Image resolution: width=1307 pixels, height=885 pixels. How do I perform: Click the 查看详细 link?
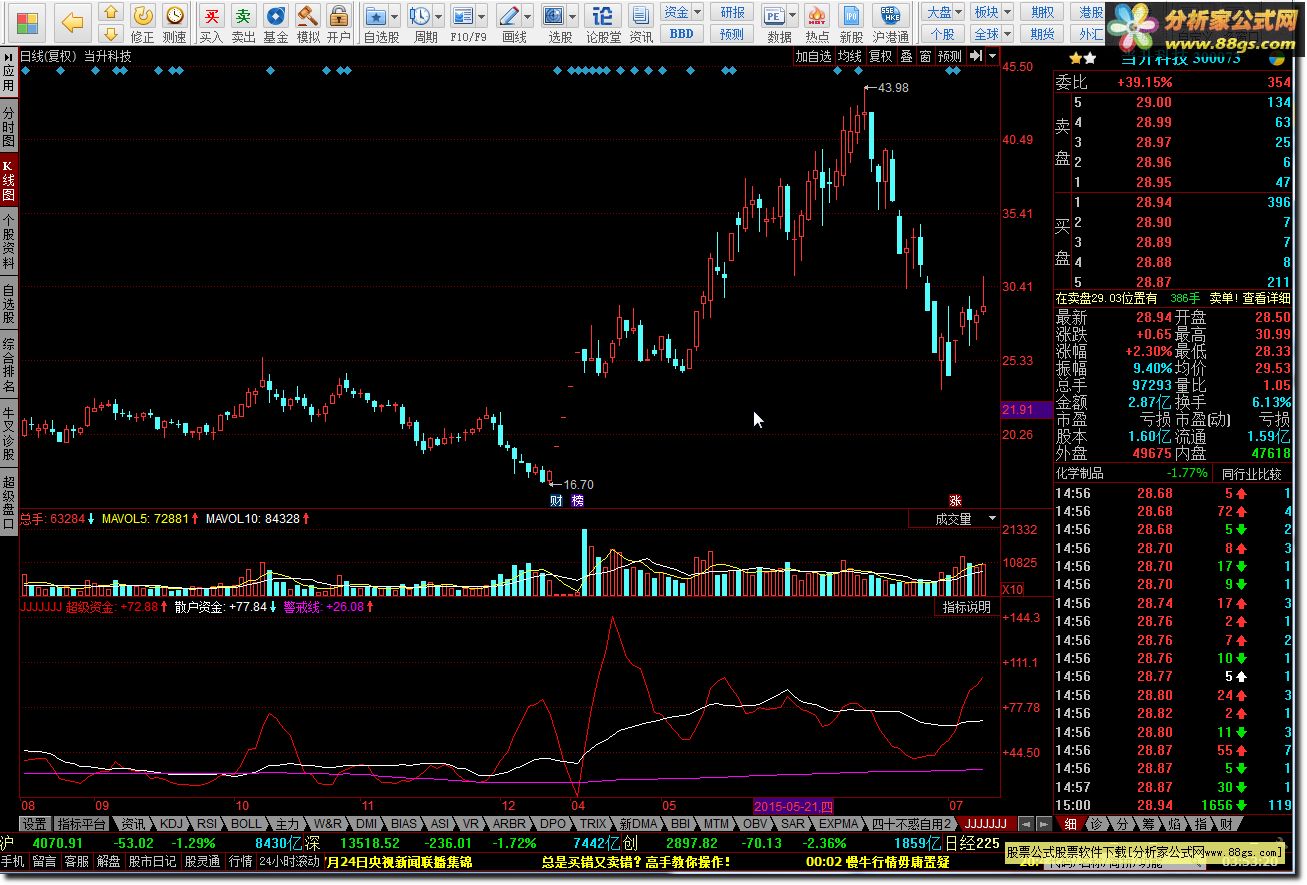point(1266,298)
